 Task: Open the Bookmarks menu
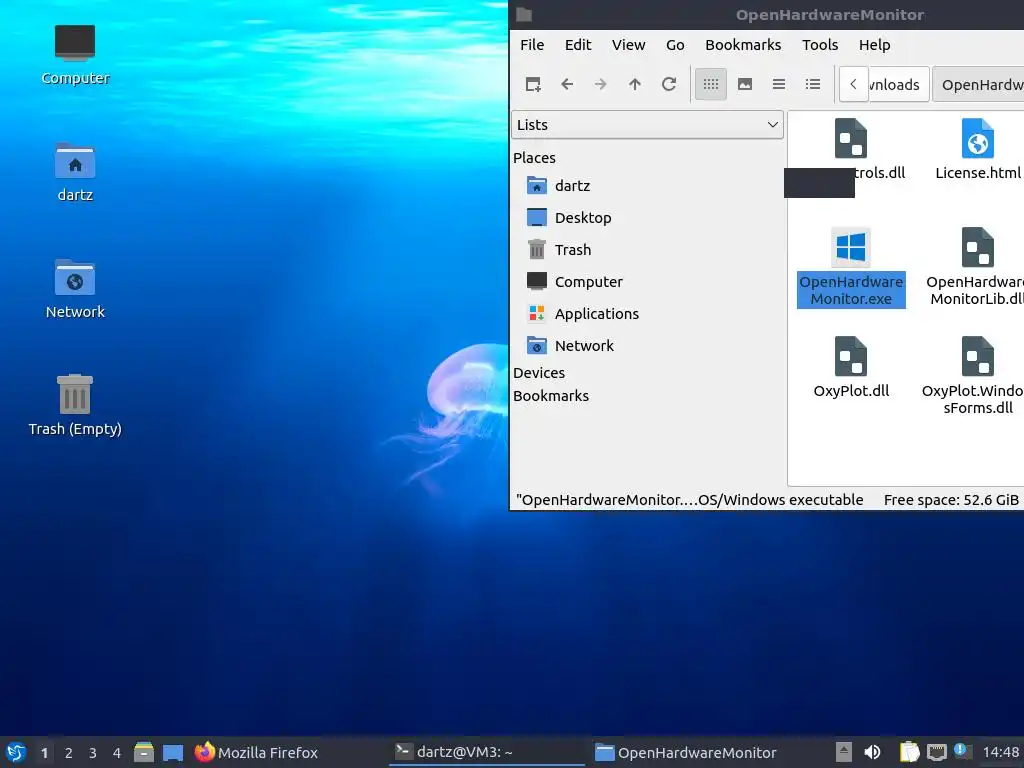(743, 44)
